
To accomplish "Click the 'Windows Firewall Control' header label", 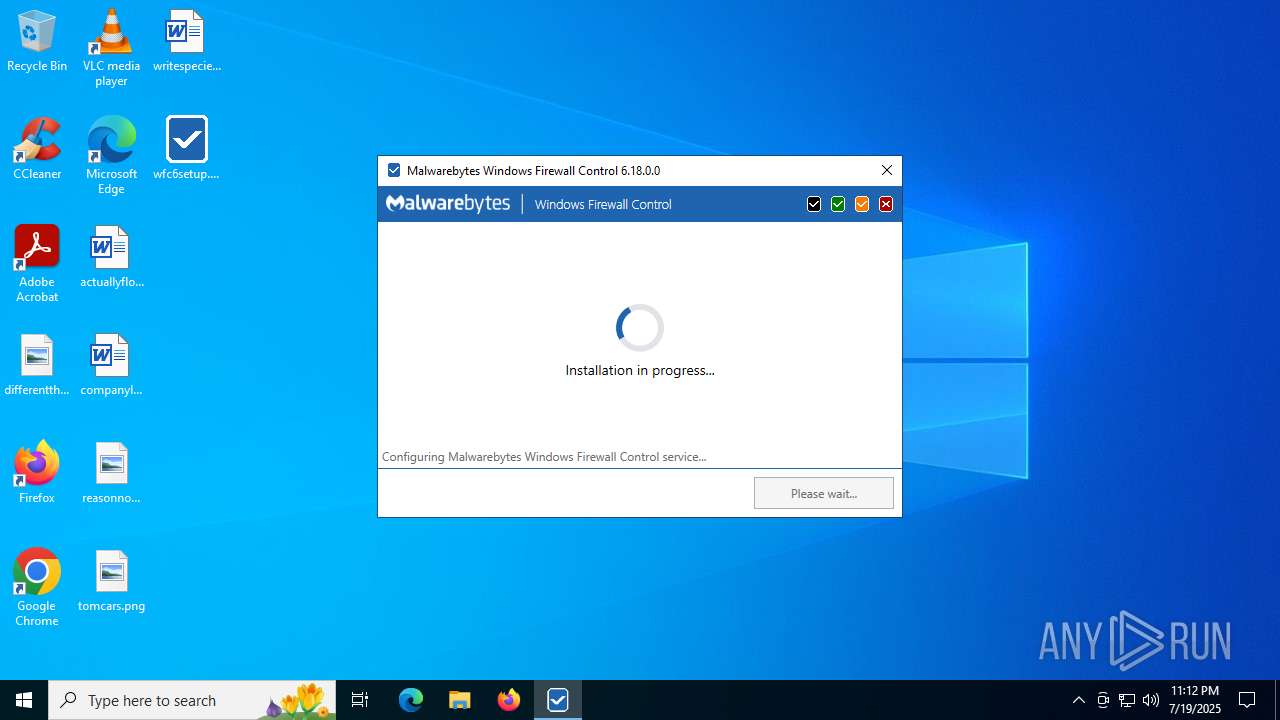I will coord(603,204).
